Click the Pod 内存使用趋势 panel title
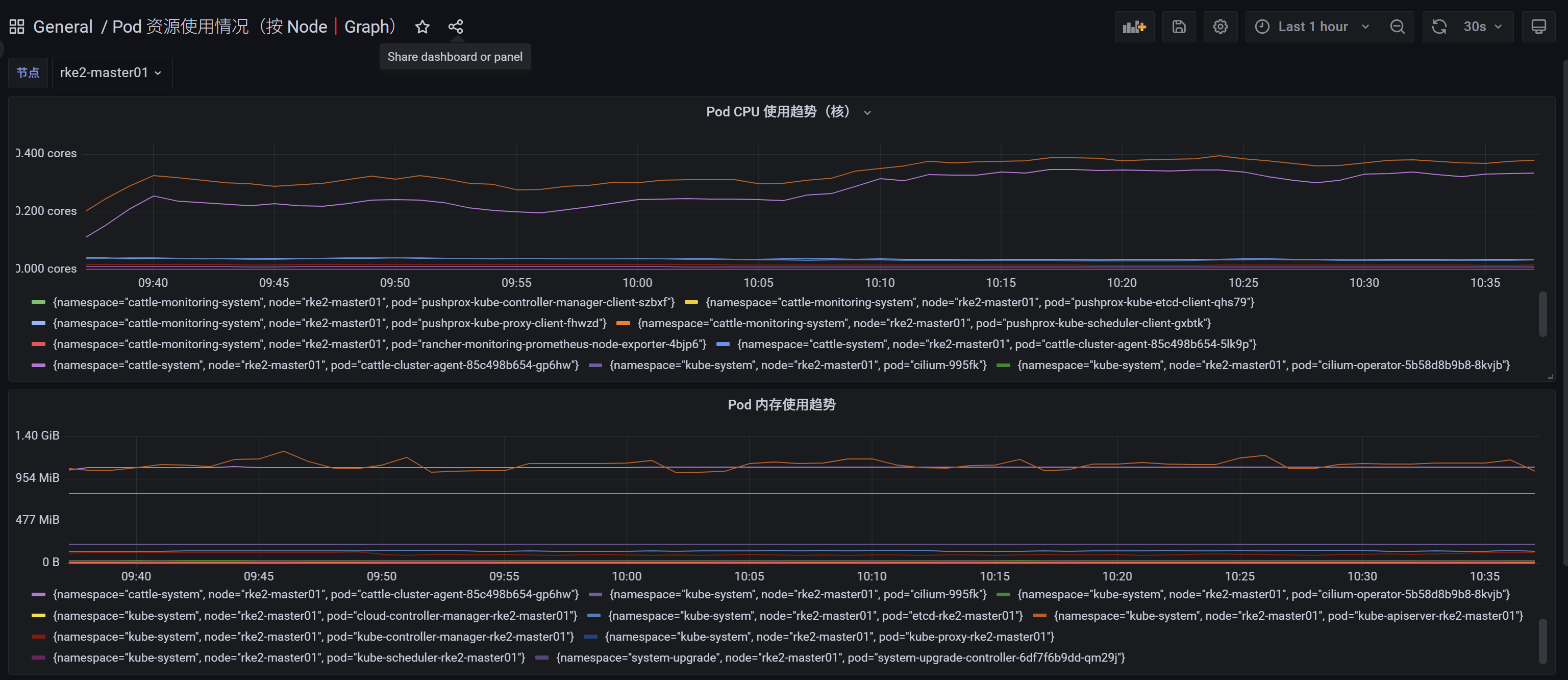1568x680 pixels. tap(782, 405)
